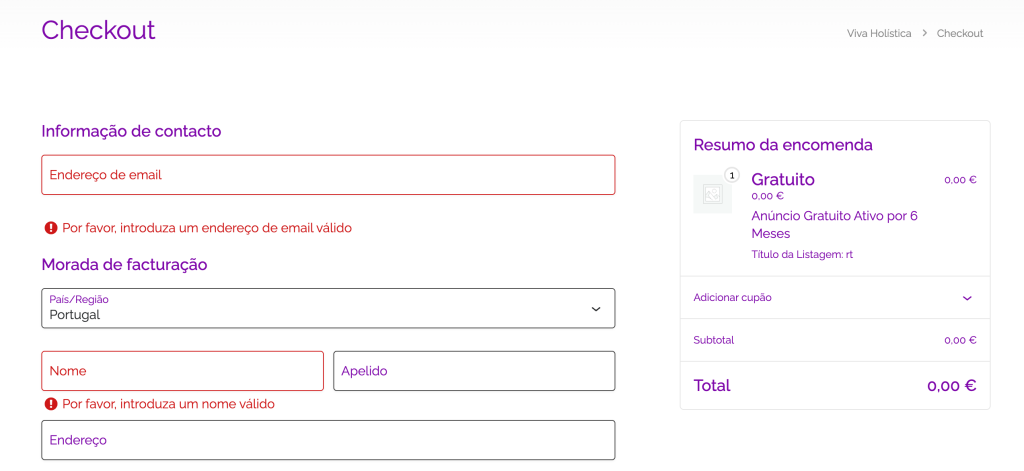
Task: Click into the Nome input field
Action: tap(182, 371)
